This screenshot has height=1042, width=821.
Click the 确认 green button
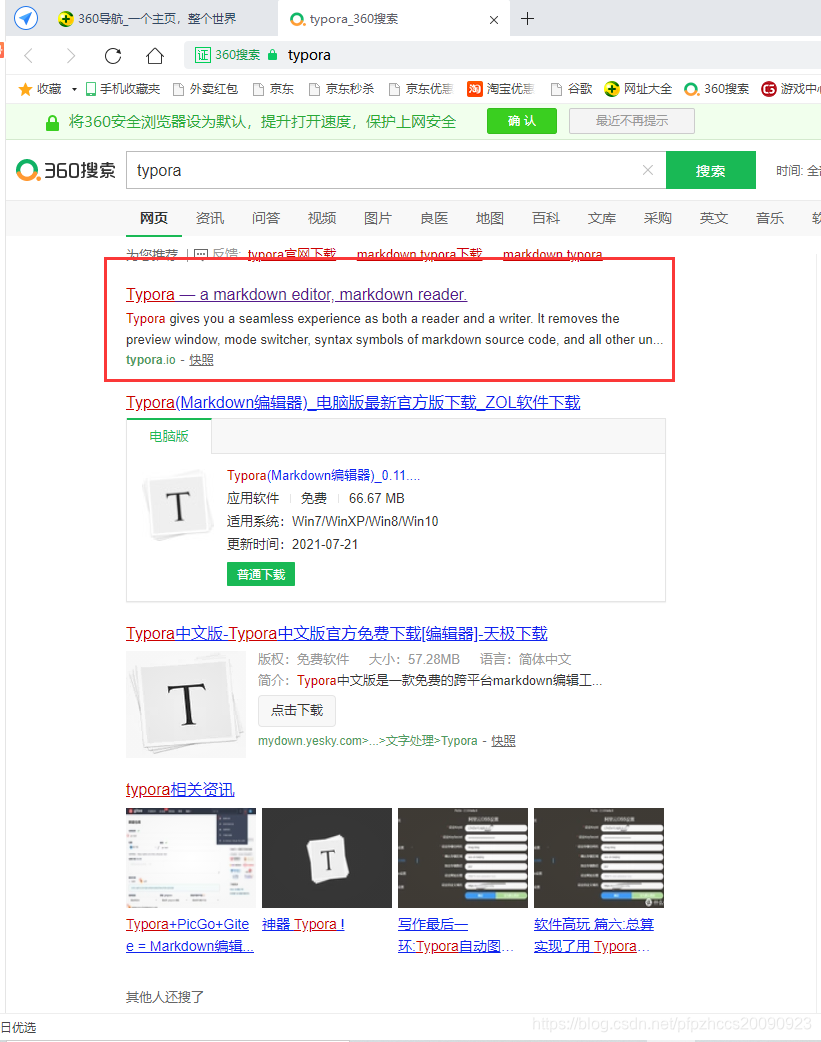pos(522,121)
